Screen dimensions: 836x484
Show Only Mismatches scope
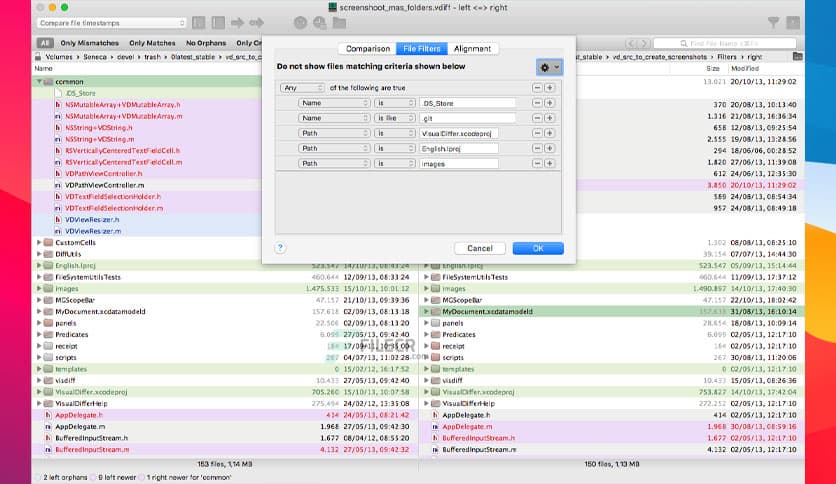[x=90, y=43]
